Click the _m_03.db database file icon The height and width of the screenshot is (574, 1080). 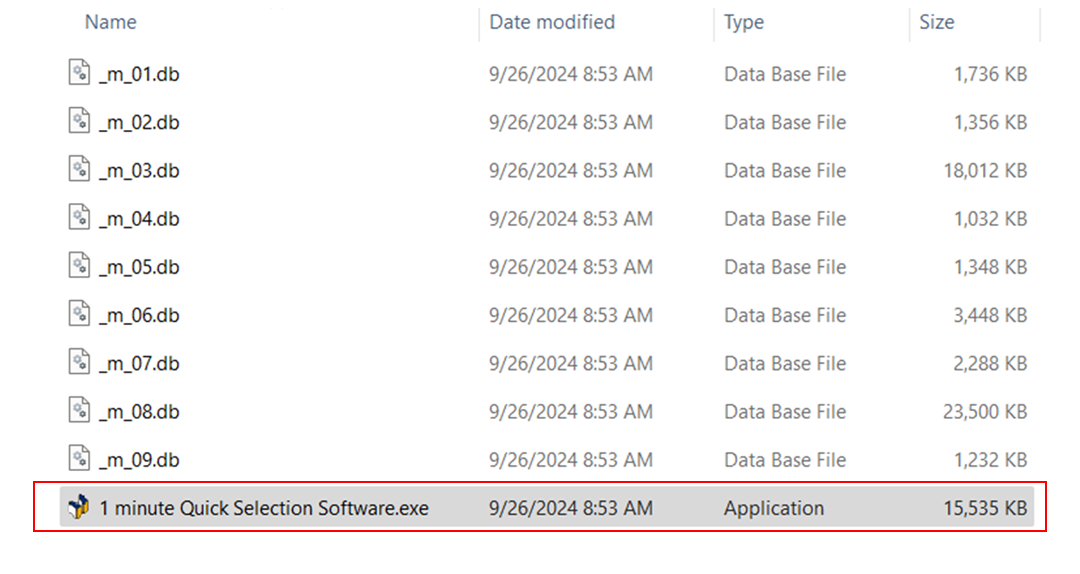(x=79, y=170)
